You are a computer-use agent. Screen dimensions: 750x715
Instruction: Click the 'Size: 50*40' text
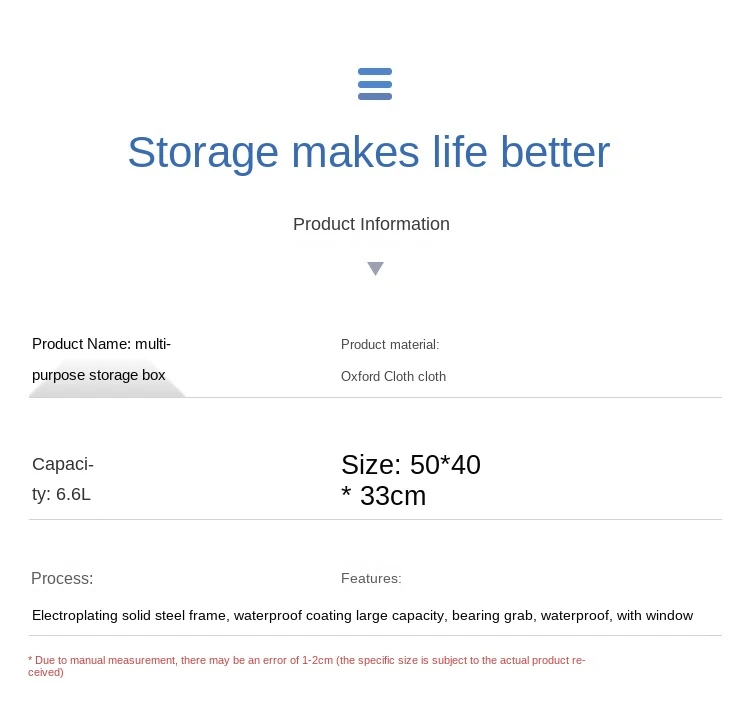(x=410, y=465)
